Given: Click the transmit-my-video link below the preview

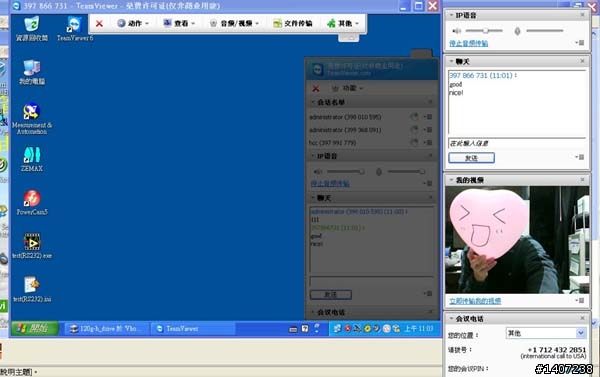Looking at the screenshot, I should (475, 301).
